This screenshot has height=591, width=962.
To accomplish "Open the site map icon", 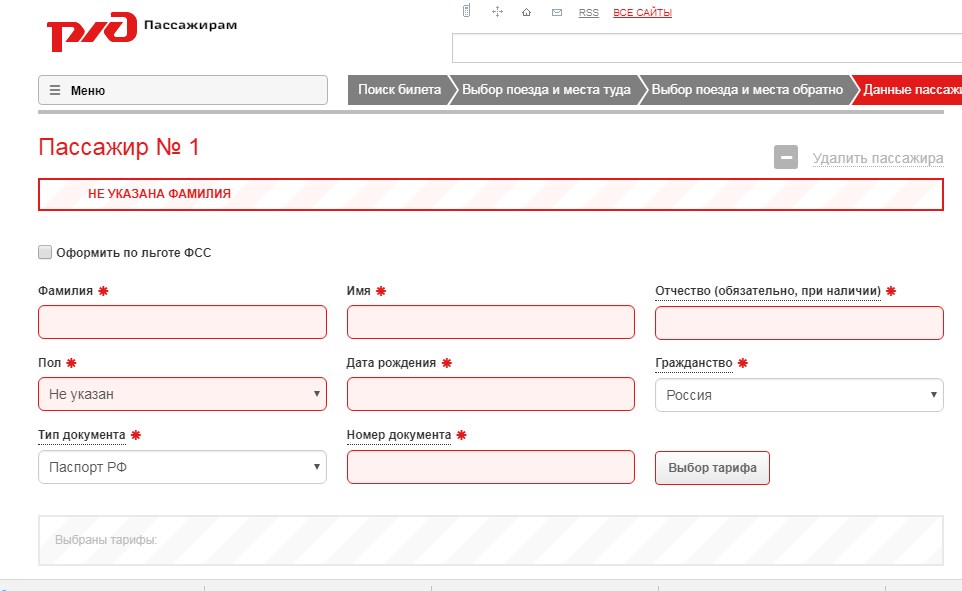I will click(x=497, y=12).
